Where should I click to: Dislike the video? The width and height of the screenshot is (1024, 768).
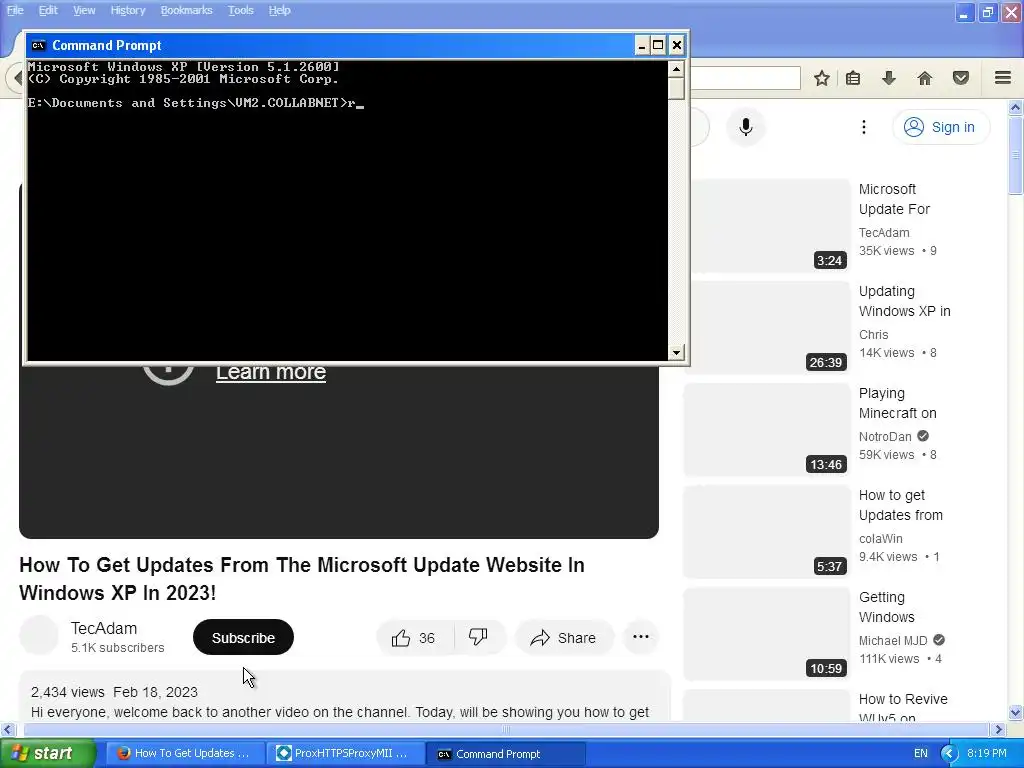click(479, 637)
